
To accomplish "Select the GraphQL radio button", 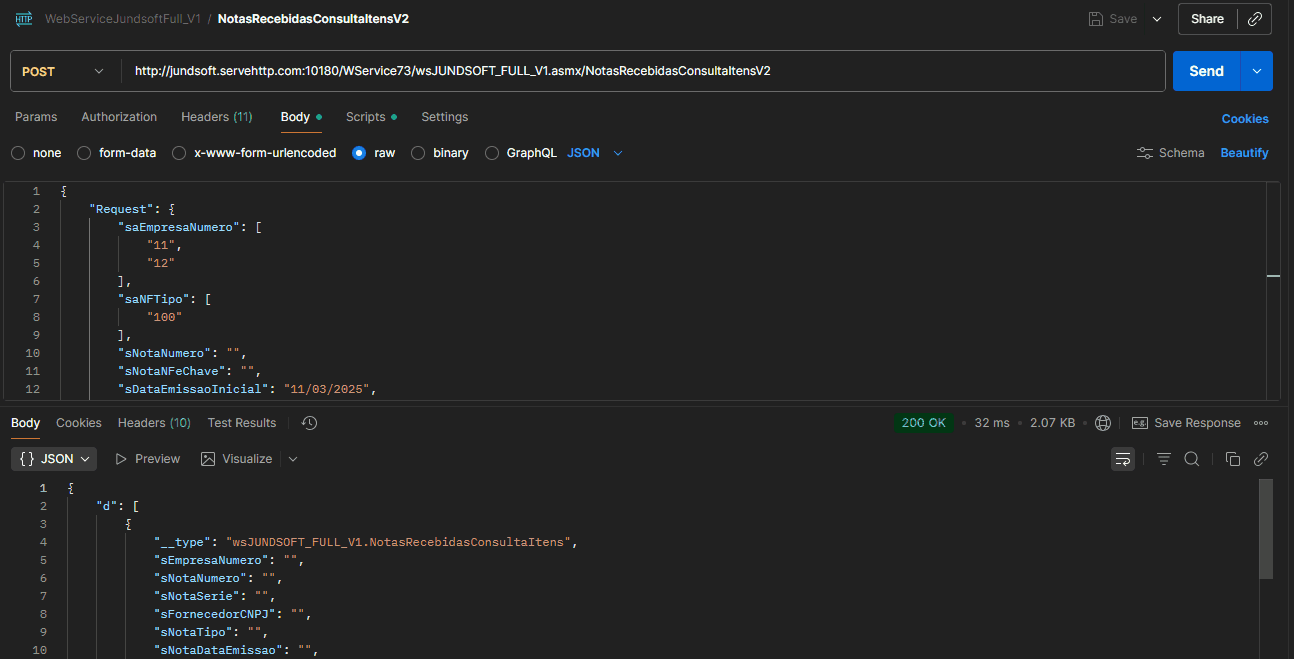I will [491, 153].
